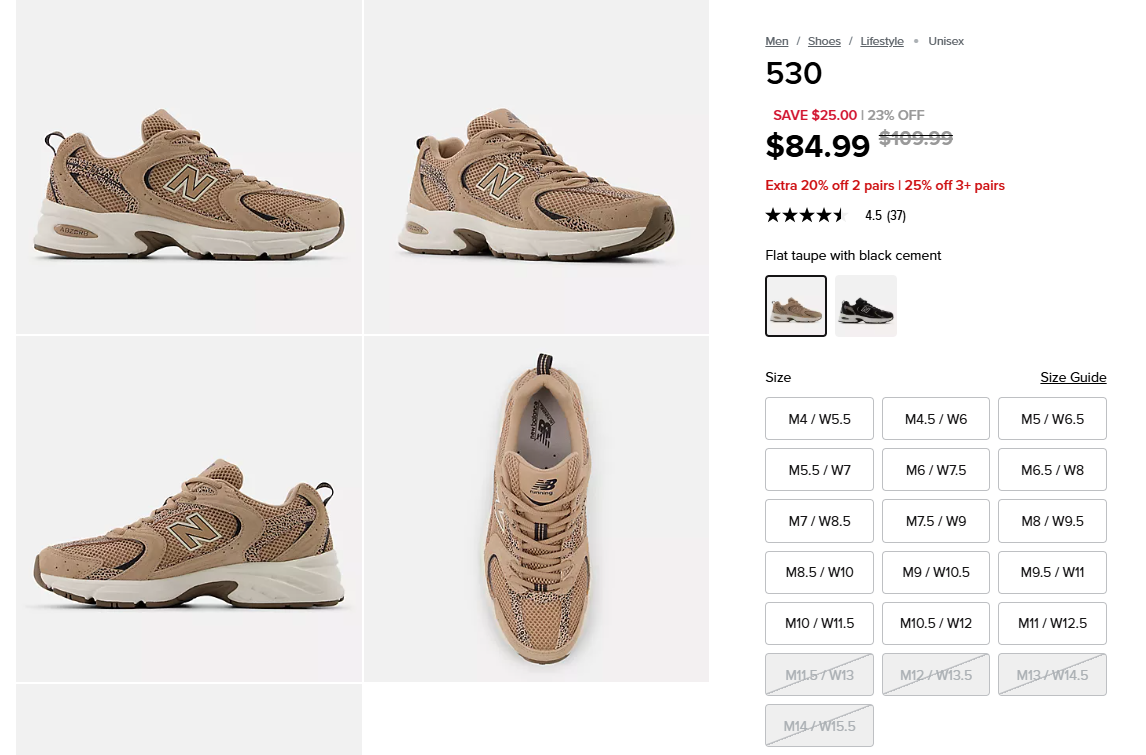
Task: Enlarge the inner side shoe photo
Action: tap(189, 509)
